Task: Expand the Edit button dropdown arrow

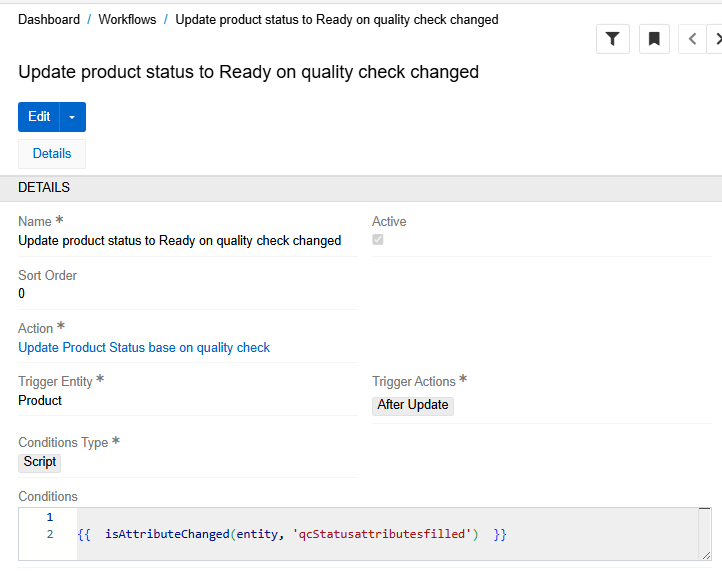Action: pyautogui.click(x=72, y=117)
